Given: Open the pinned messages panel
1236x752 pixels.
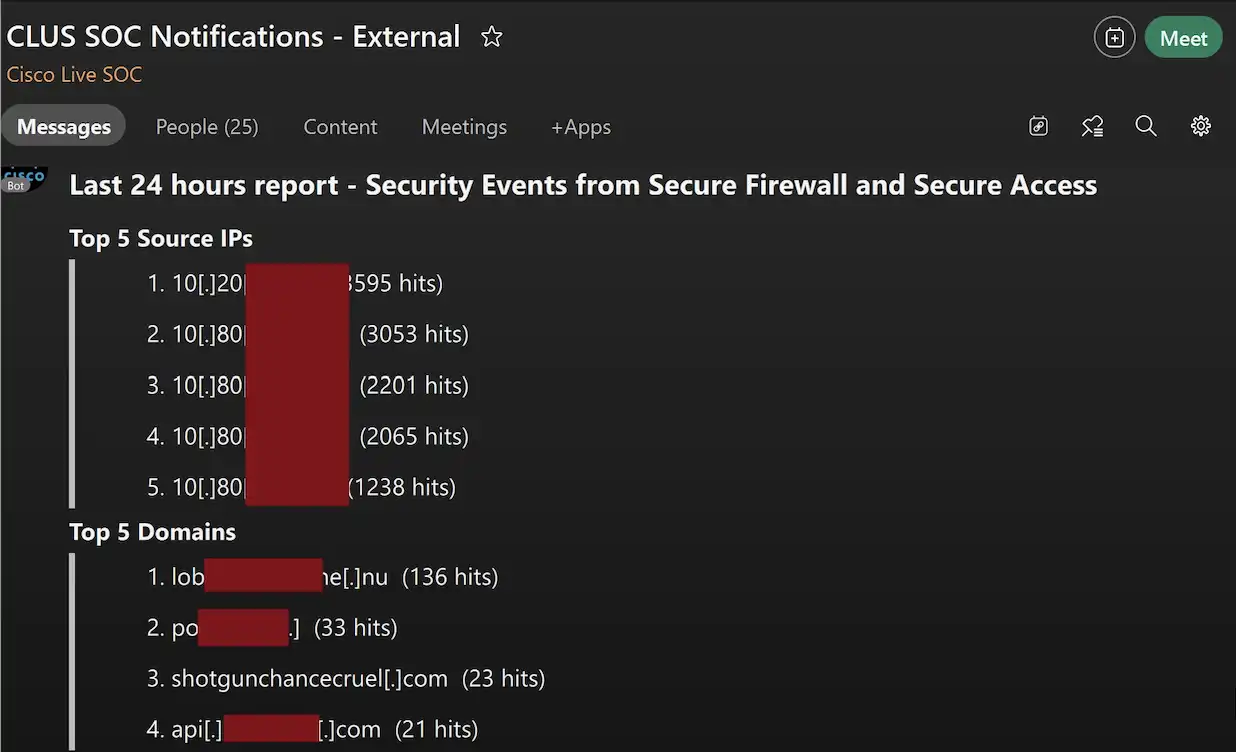Looking at the screenshot, I should (x=1092, y=126).
